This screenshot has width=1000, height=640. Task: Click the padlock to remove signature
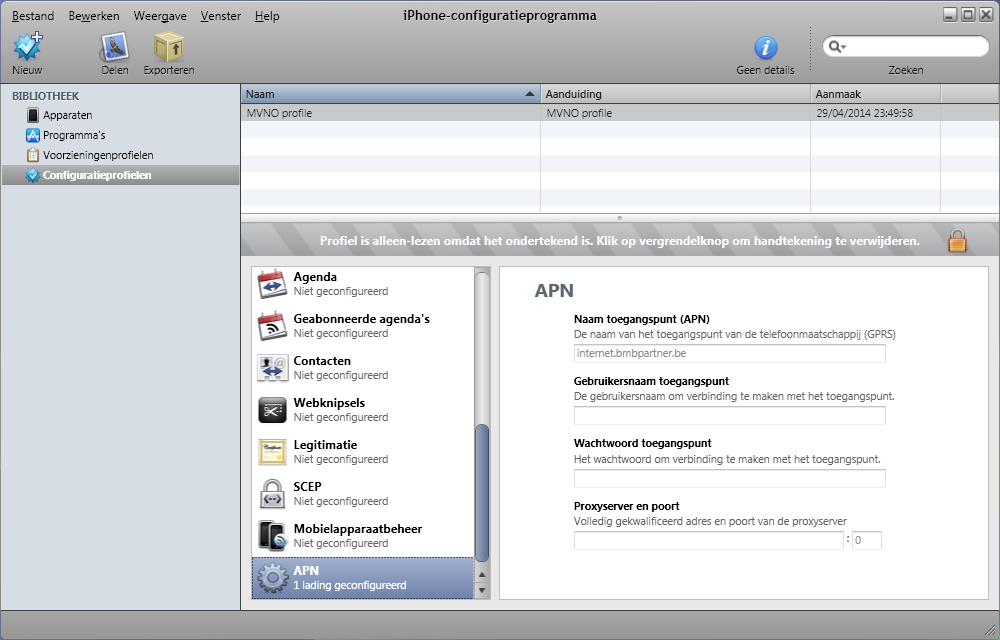point(958,241)
